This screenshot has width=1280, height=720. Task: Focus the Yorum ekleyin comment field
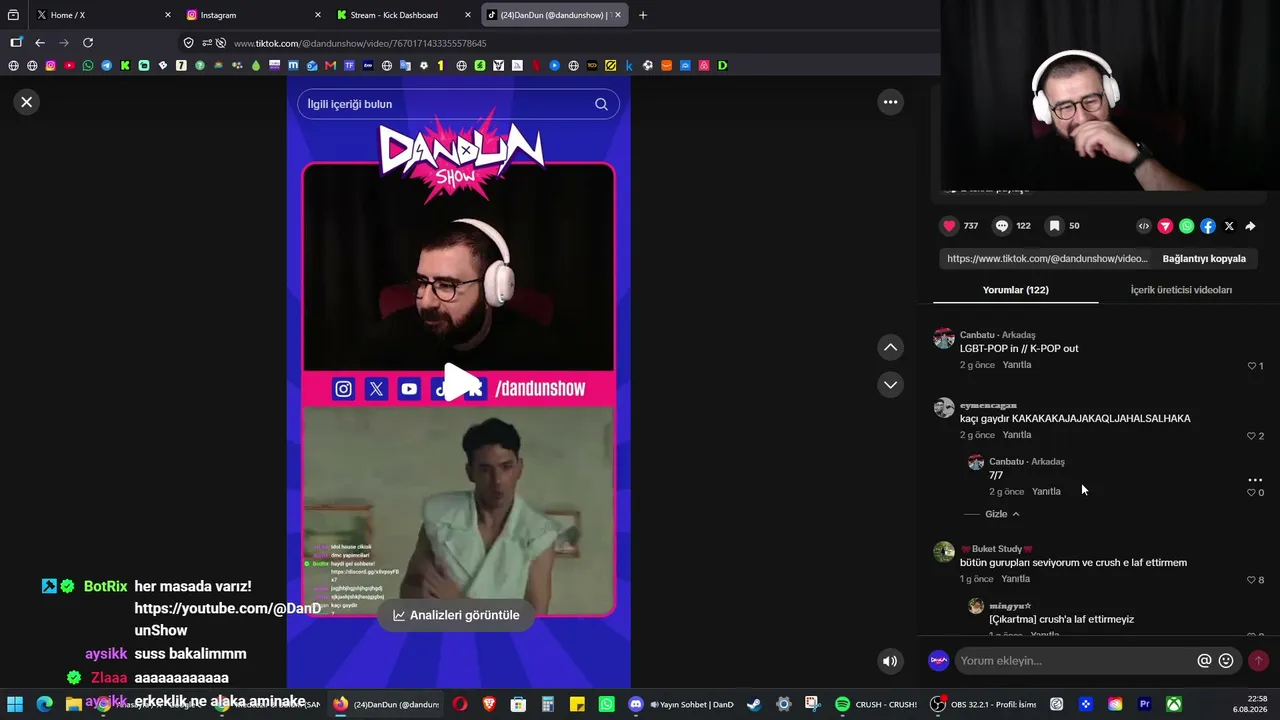click(x=1076, y=661)
